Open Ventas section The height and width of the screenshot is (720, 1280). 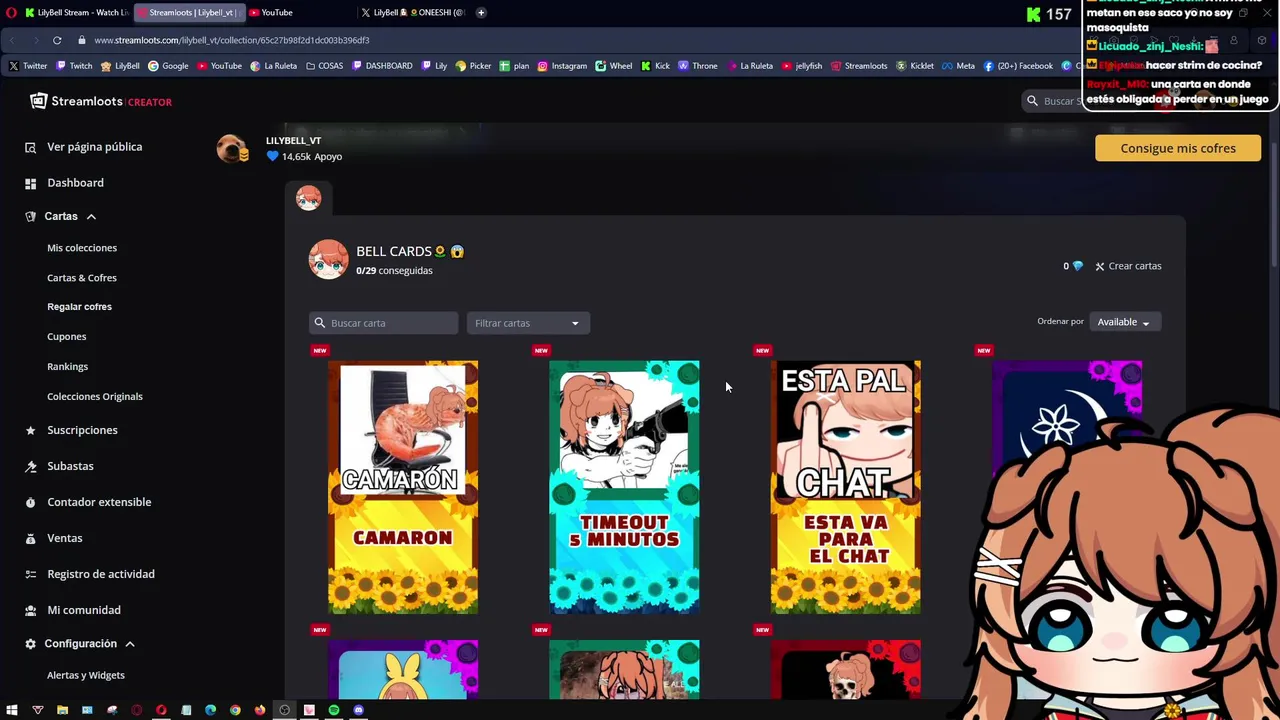point(64,538)
